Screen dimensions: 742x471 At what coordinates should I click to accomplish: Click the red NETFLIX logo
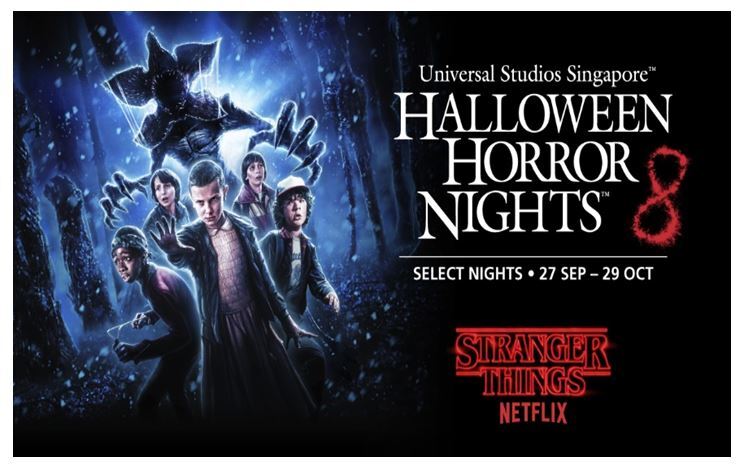(533, 413)
